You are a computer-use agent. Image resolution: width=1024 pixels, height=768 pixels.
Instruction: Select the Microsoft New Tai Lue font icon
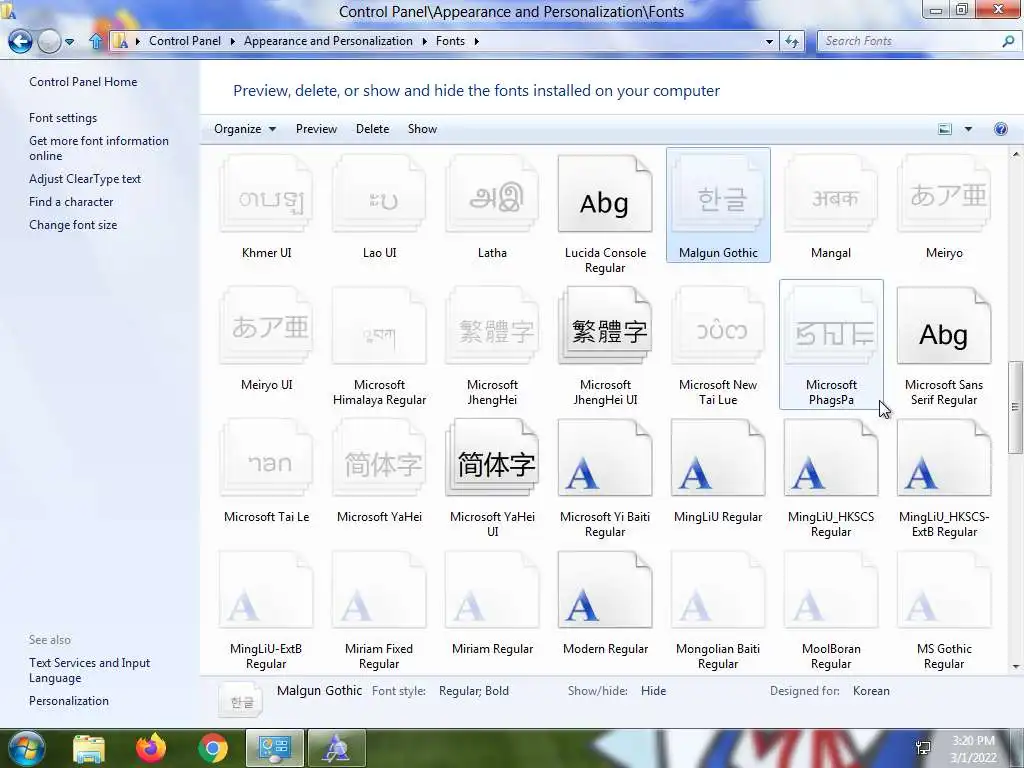coord(718,326)
